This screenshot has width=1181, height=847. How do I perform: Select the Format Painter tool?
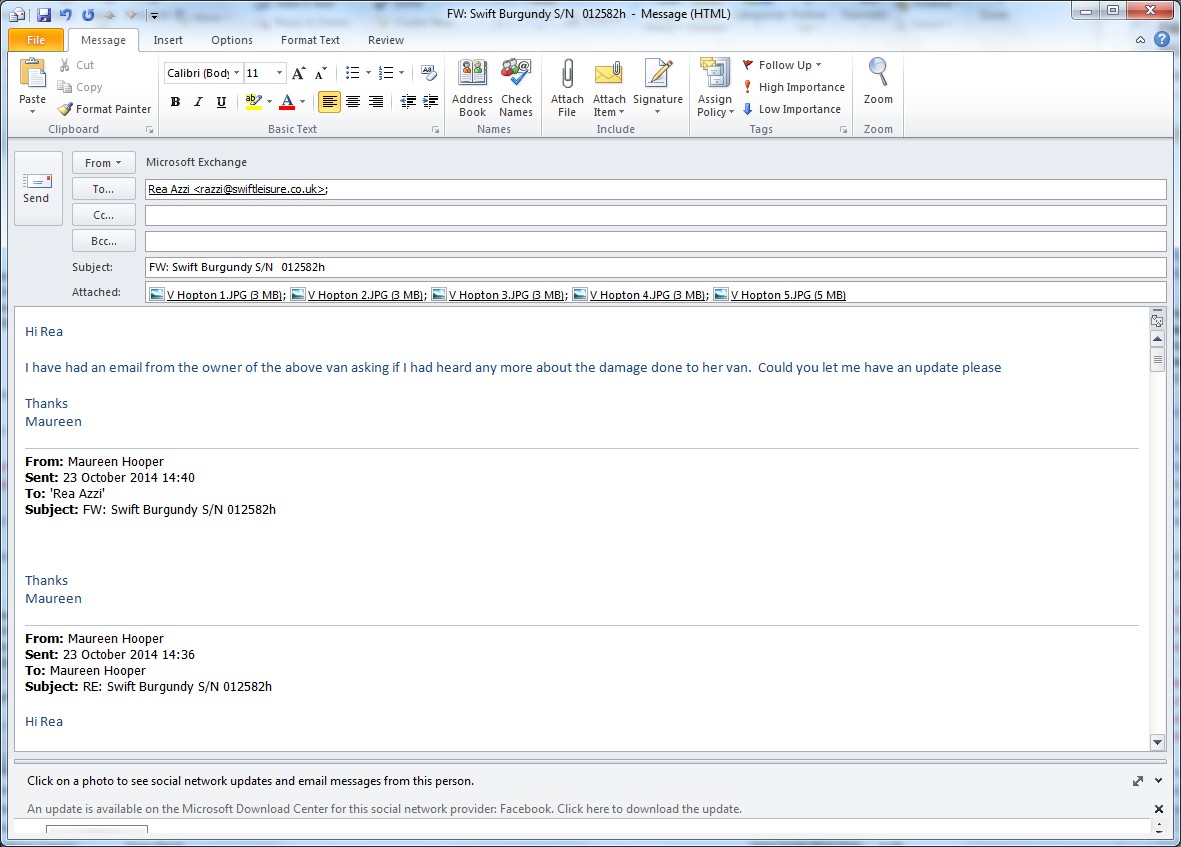104,109
